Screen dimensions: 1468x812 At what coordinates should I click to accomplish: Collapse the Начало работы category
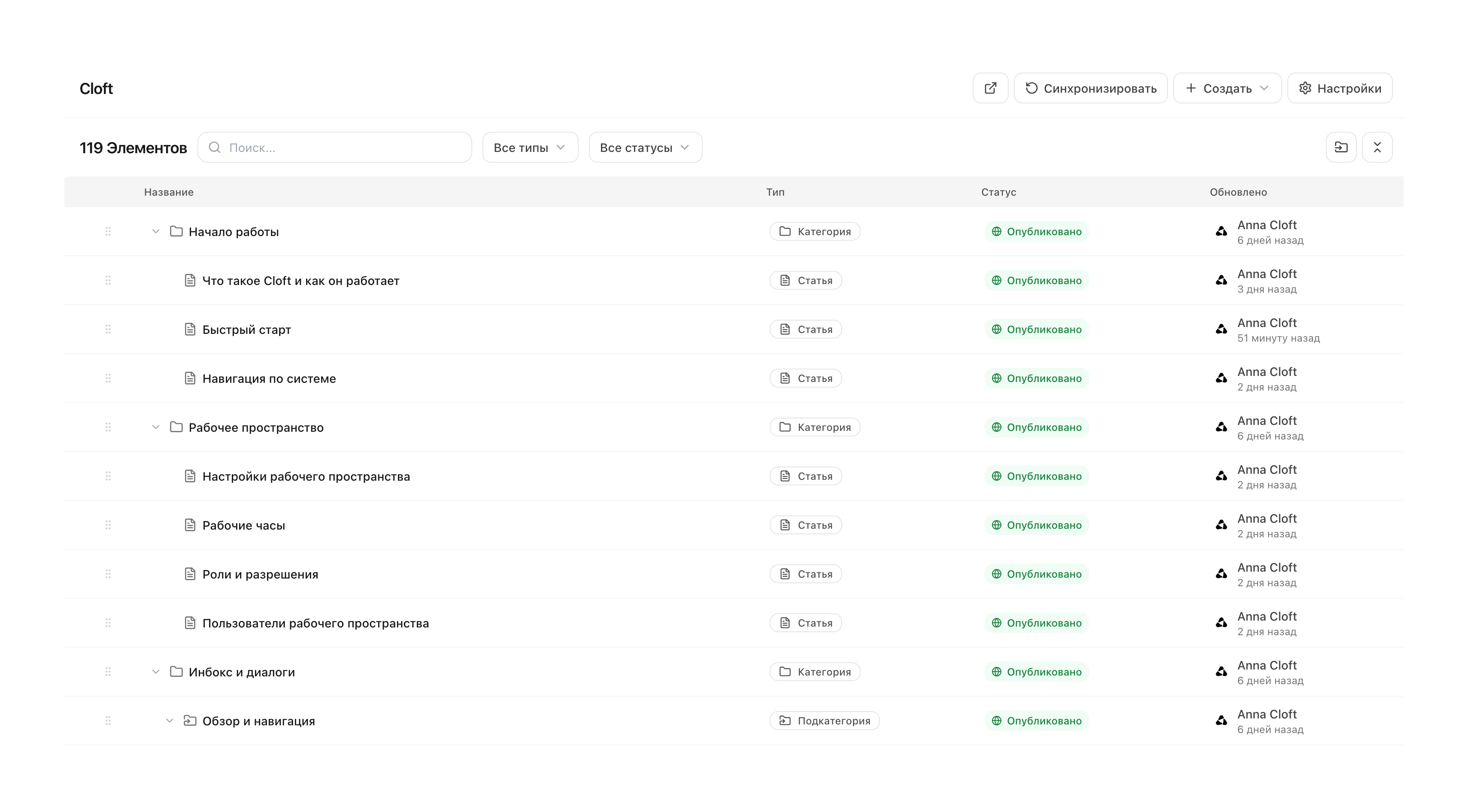click(x=155, y=231)
